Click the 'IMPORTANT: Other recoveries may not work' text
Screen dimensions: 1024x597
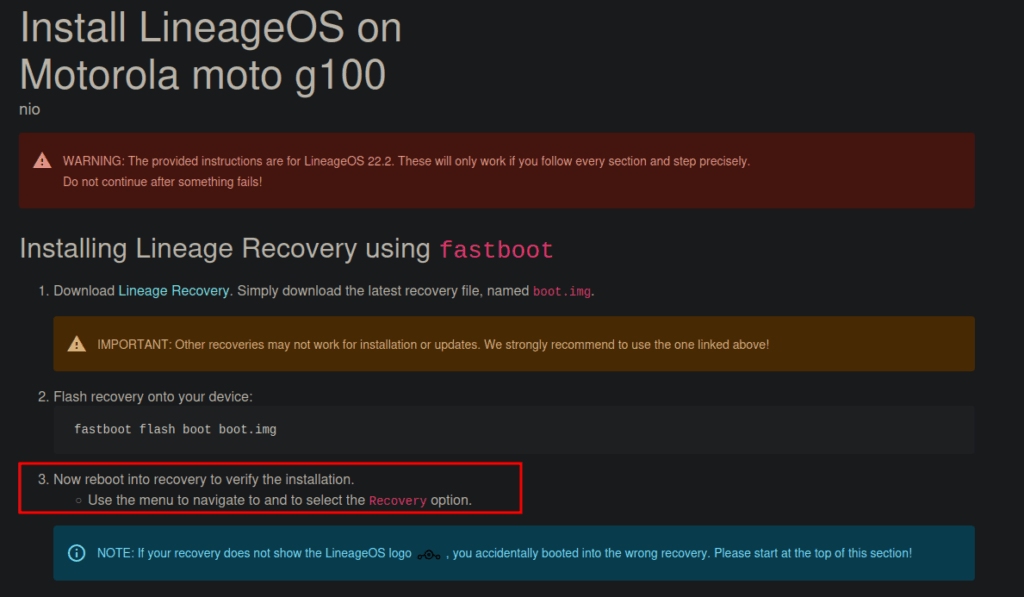[x=433, y=344]
